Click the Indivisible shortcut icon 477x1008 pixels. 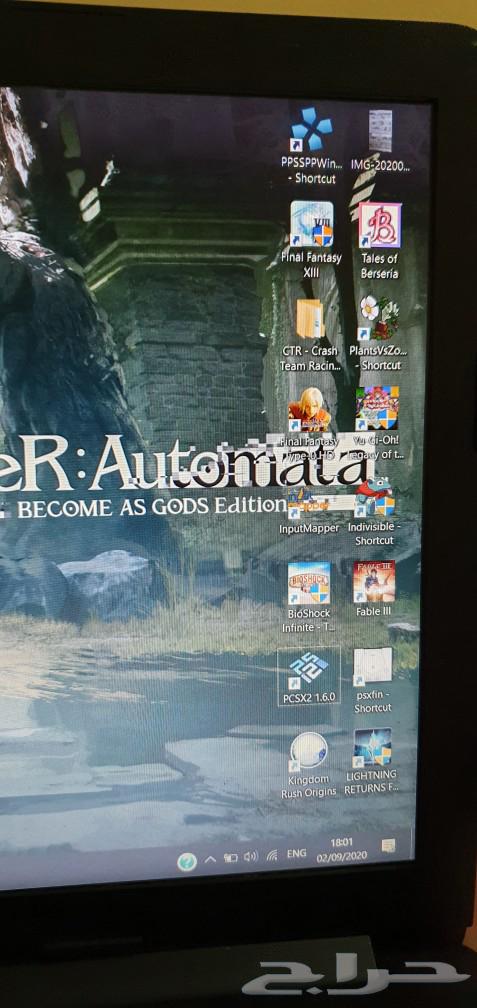pyautogui.click(x=376, y=498)
